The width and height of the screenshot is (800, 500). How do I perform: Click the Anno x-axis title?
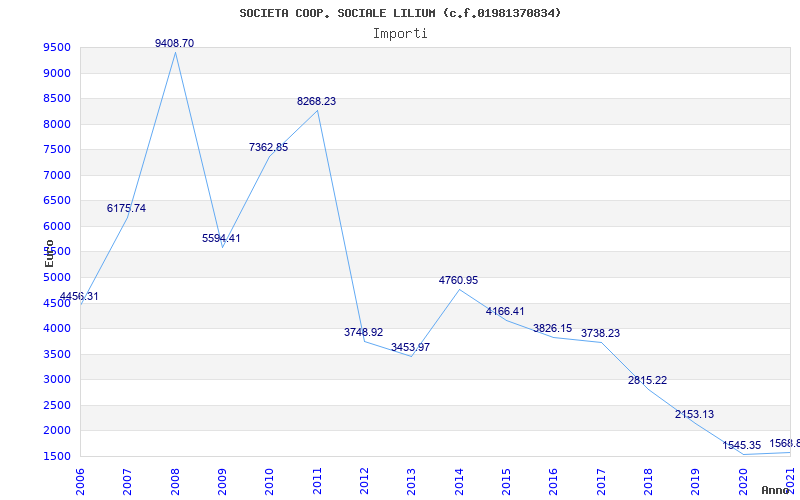[x=776, y=490]
